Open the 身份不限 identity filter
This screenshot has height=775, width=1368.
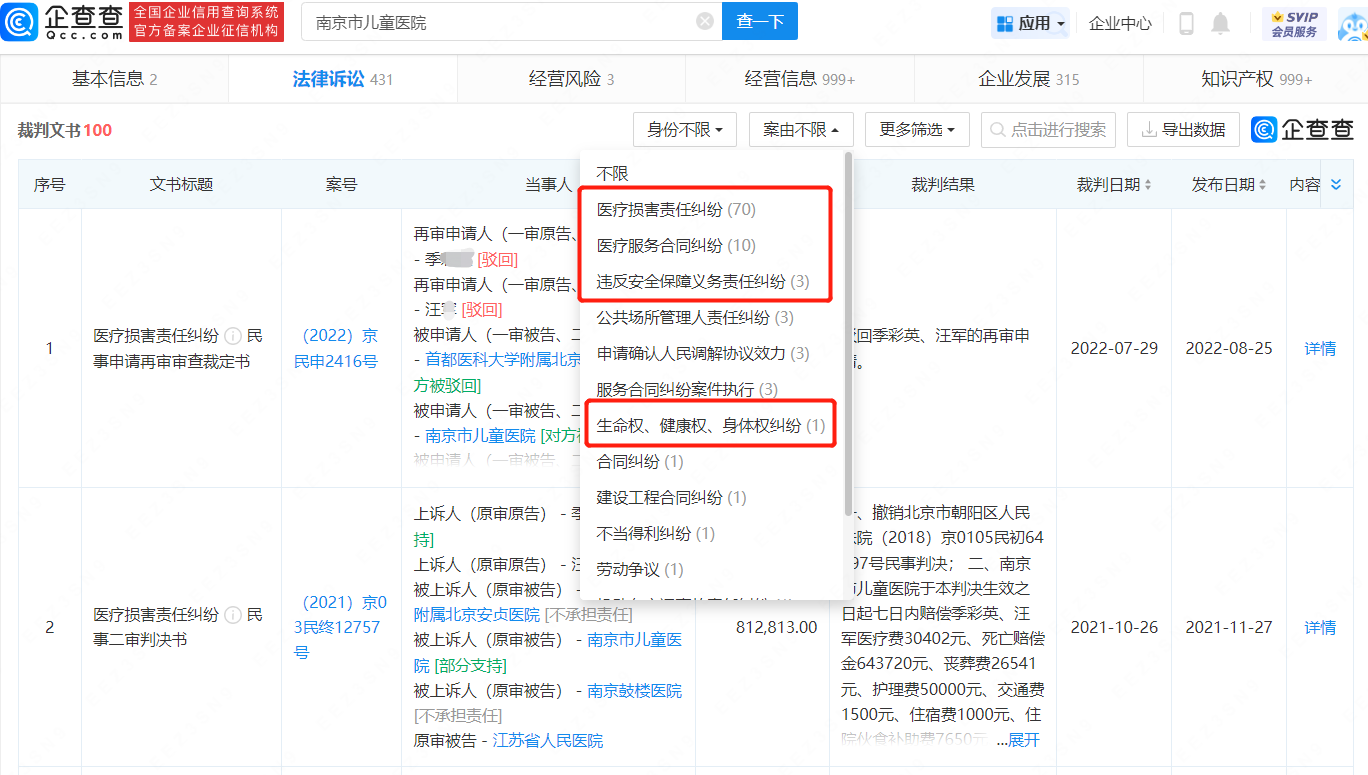click(x=685, y=130)
